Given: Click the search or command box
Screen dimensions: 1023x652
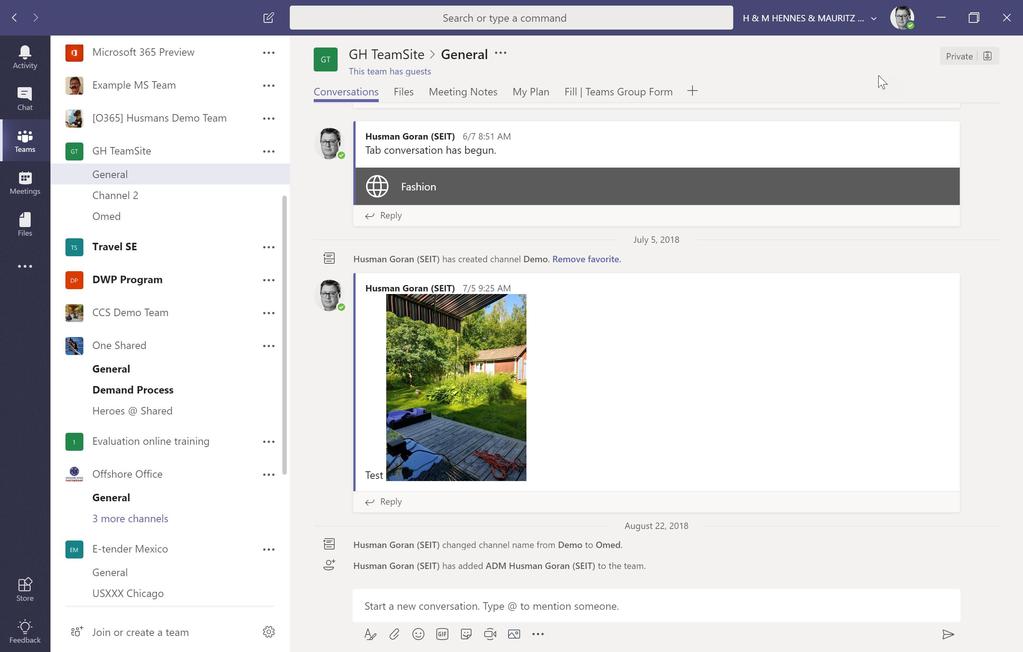Looking at the screenshot, I should (x=511, y=18).
